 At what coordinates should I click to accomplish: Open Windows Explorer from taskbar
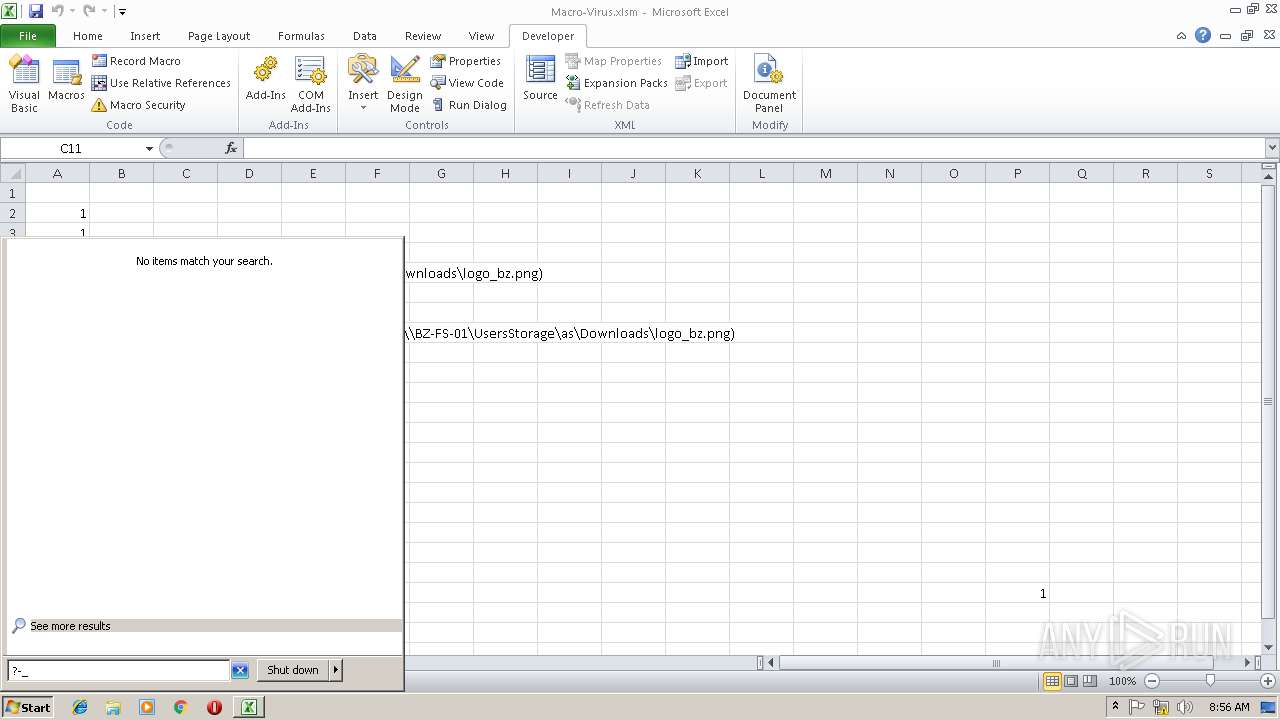[x=113, y=707]
